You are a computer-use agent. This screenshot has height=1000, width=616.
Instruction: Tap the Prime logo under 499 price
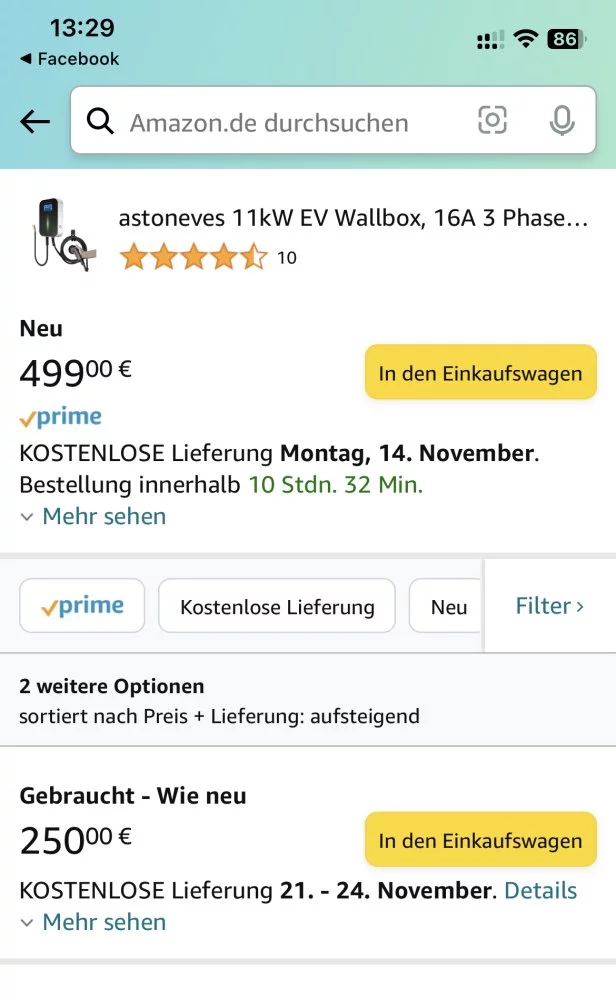(x=61, y=417)
